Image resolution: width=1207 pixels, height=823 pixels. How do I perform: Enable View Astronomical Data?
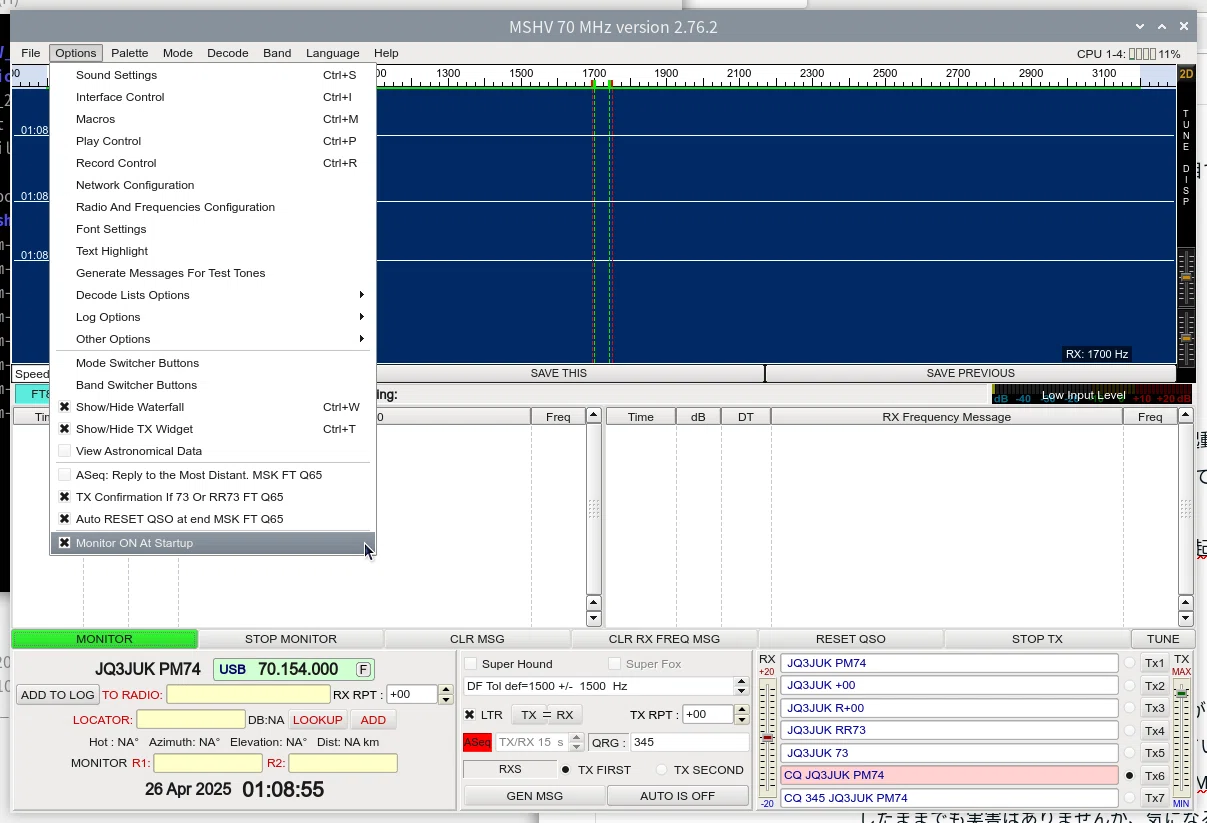213,451
